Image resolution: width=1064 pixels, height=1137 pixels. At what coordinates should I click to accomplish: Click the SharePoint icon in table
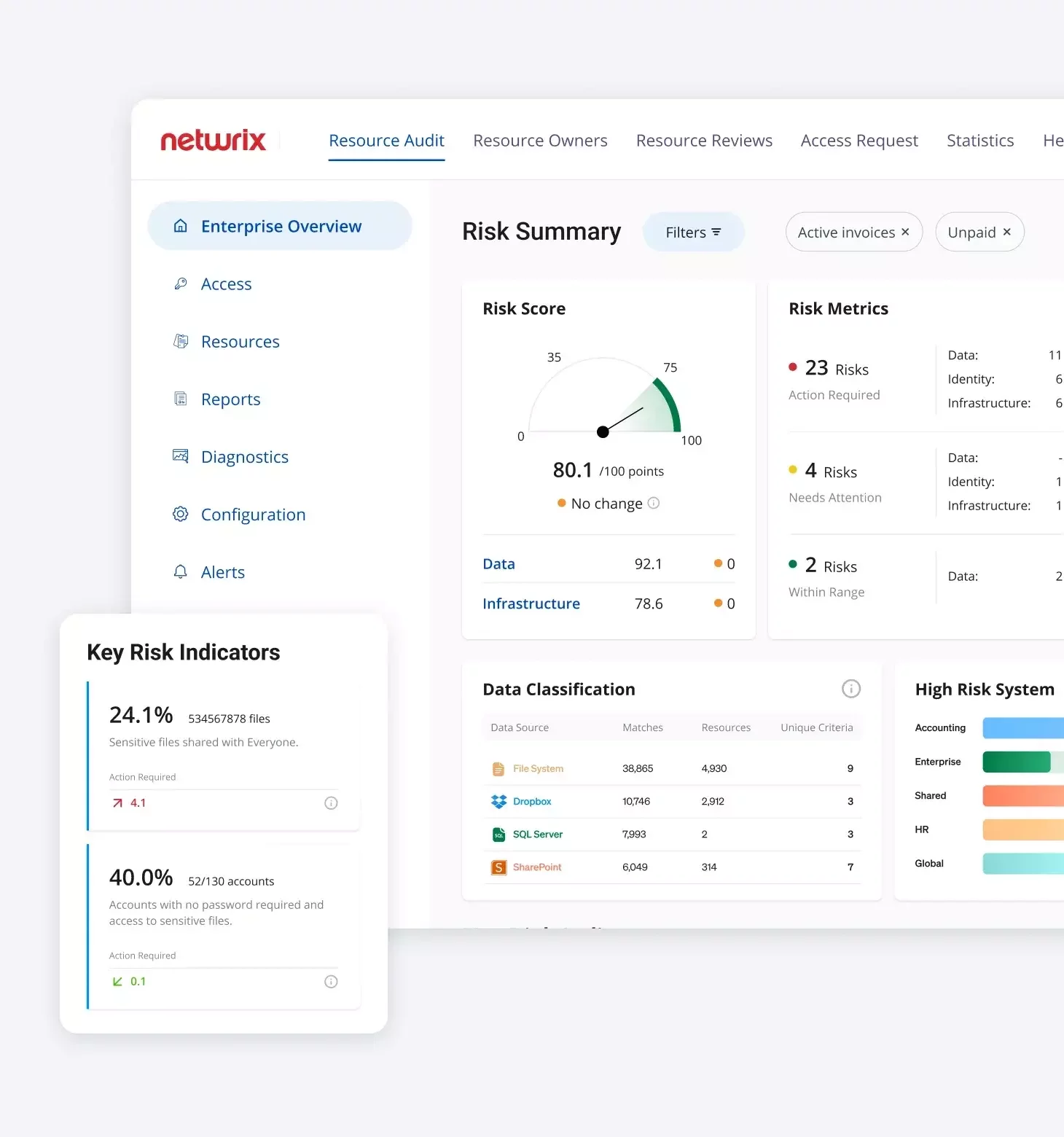pyautogui.click(x=498, y=867)
